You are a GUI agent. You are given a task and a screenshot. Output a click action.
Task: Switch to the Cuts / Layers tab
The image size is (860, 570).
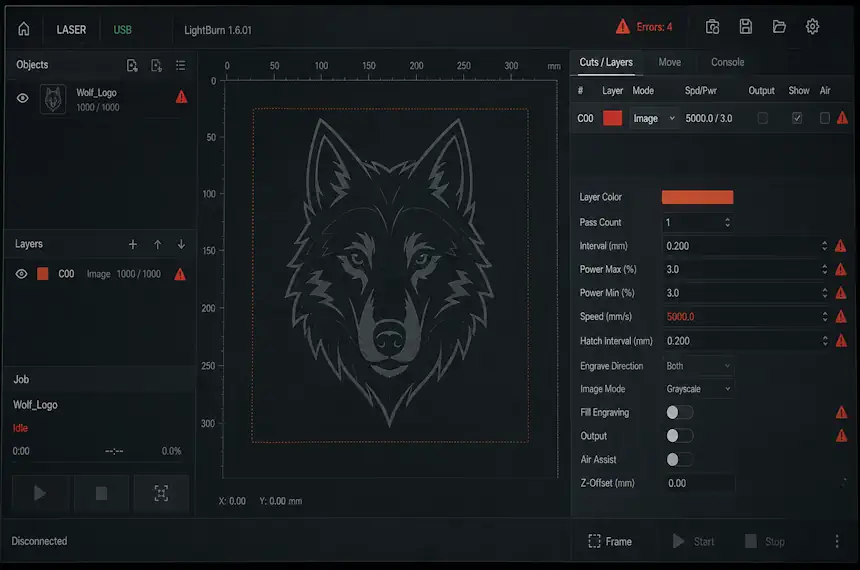click(606, 63)
